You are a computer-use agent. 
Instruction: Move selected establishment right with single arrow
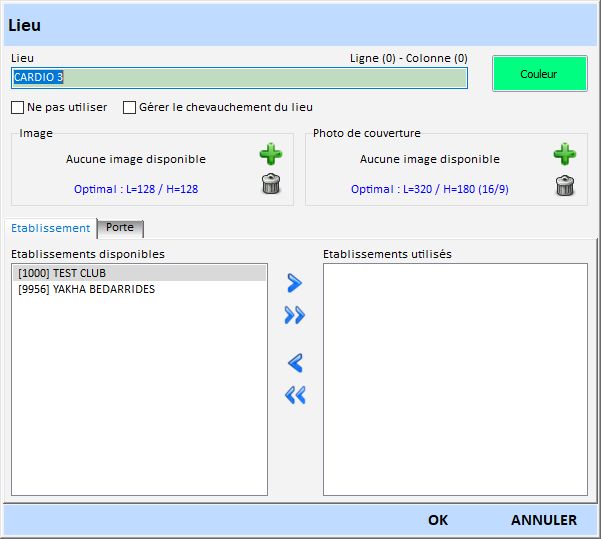[x=294, y=284]
